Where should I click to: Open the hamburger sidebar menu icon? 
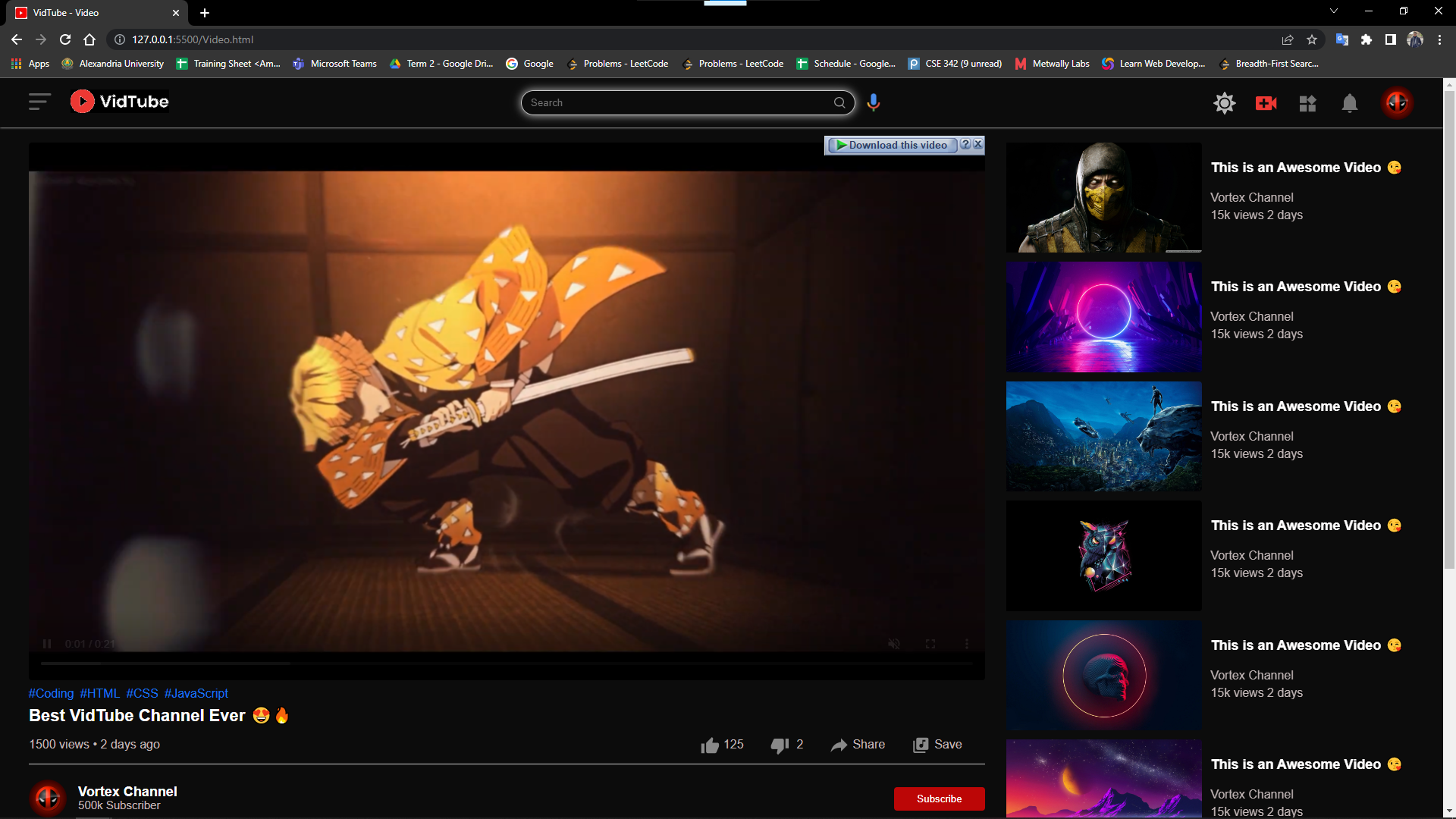(39, 102)
